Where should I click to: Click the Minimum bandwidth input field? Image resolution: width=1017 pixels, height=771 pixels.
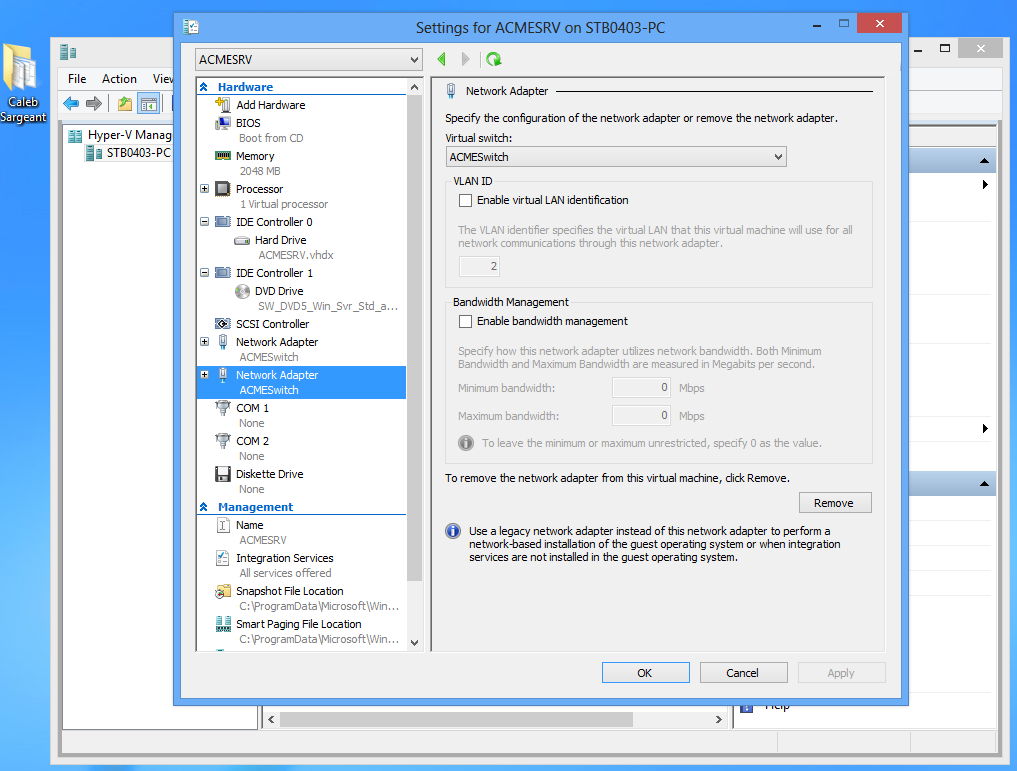641,388
